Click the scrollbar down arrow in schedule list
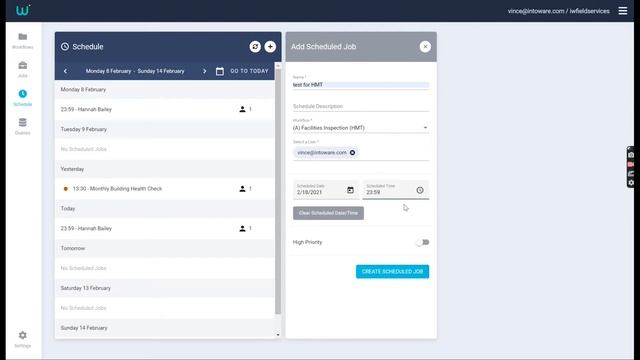The width and height of the screenshot is (640, 360). point(278,335)
